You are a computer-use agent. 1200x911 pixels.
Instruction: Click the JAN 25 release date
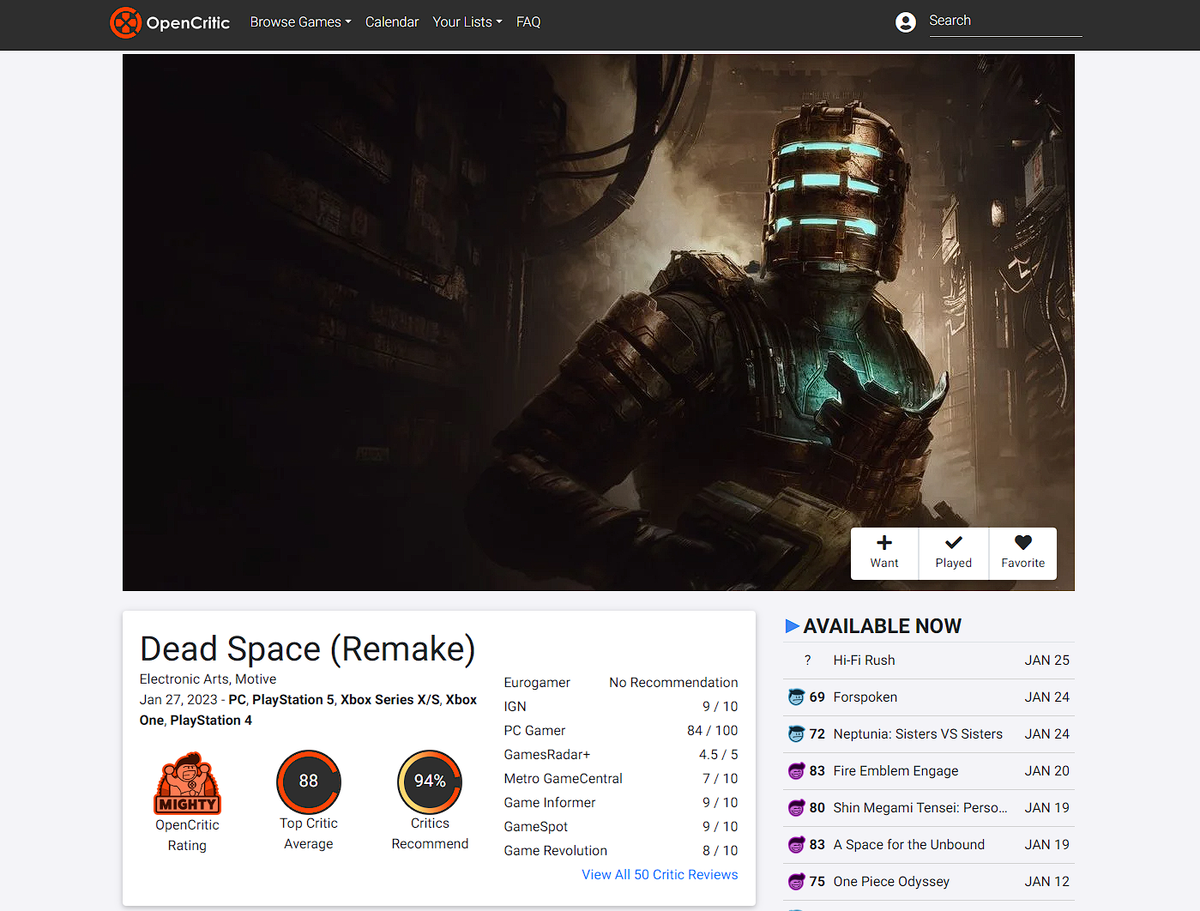(x=1047, y=660)
